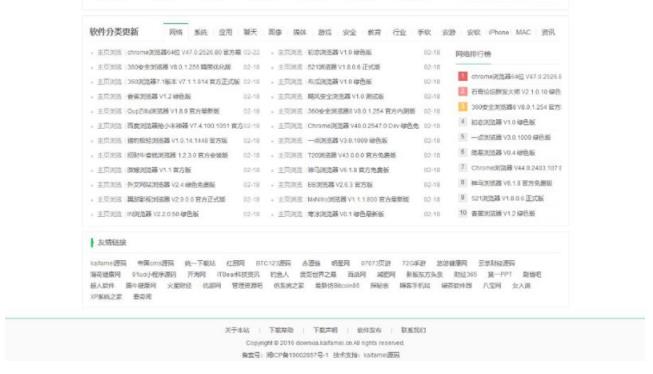Screen dimensions: 653x374
Task: Select the MAC tab
Action: (x=523, y=32)
